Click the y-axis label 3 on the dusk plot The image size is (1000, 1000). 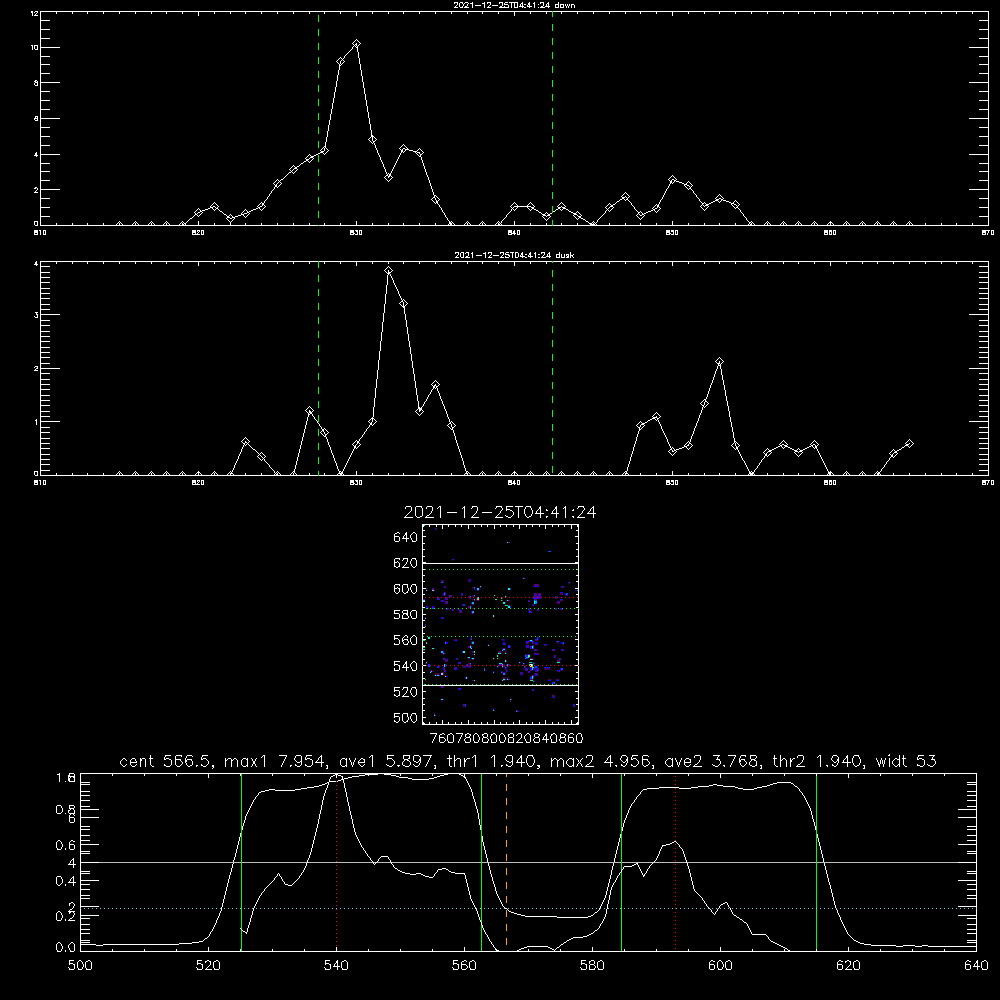click(x=36, y=315)
